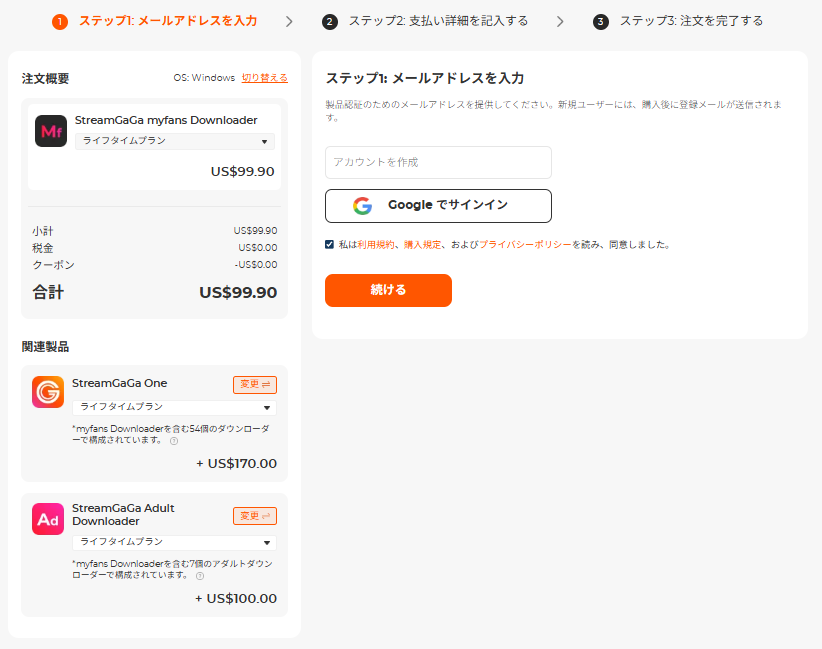Click the StreamGaGa Adult Downloader Ad icon

(48, 519)
